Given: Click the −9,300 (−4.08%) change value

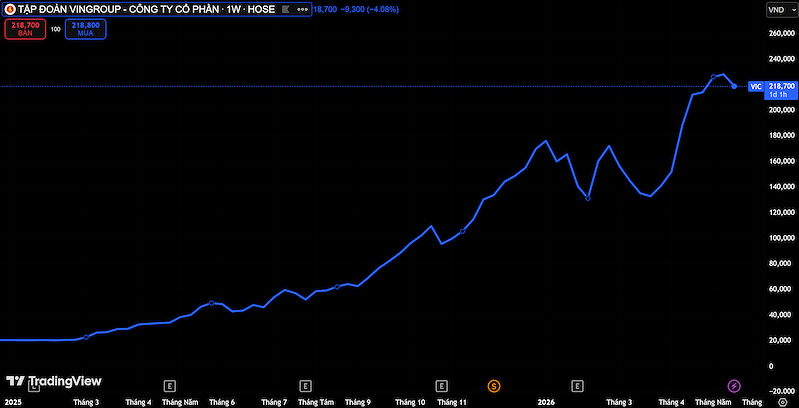Looking at the screenshot, I should (x=370, y=9).
